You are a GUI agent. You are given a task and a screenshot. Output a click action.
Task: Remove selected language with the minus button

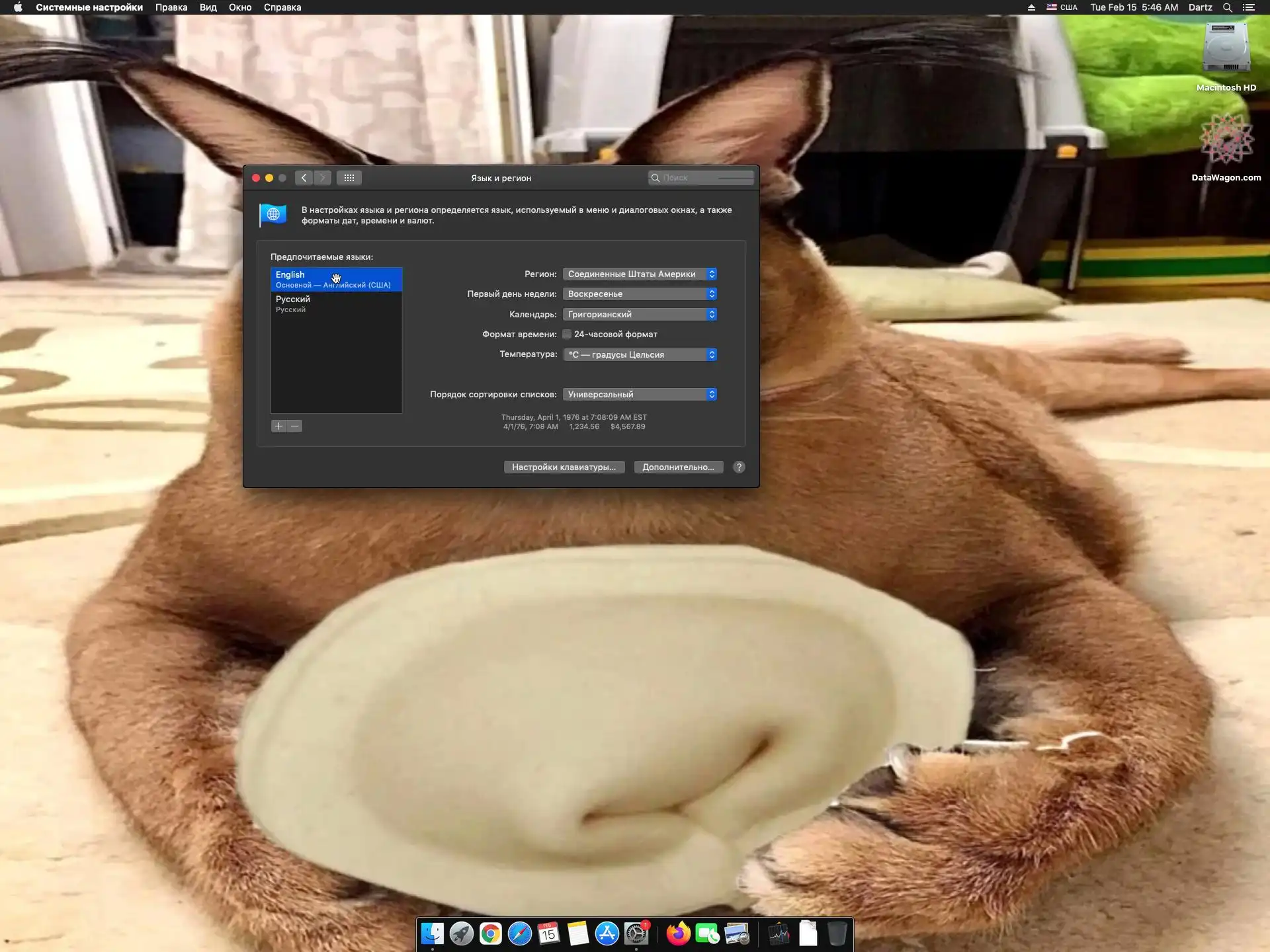coord(295,426)
